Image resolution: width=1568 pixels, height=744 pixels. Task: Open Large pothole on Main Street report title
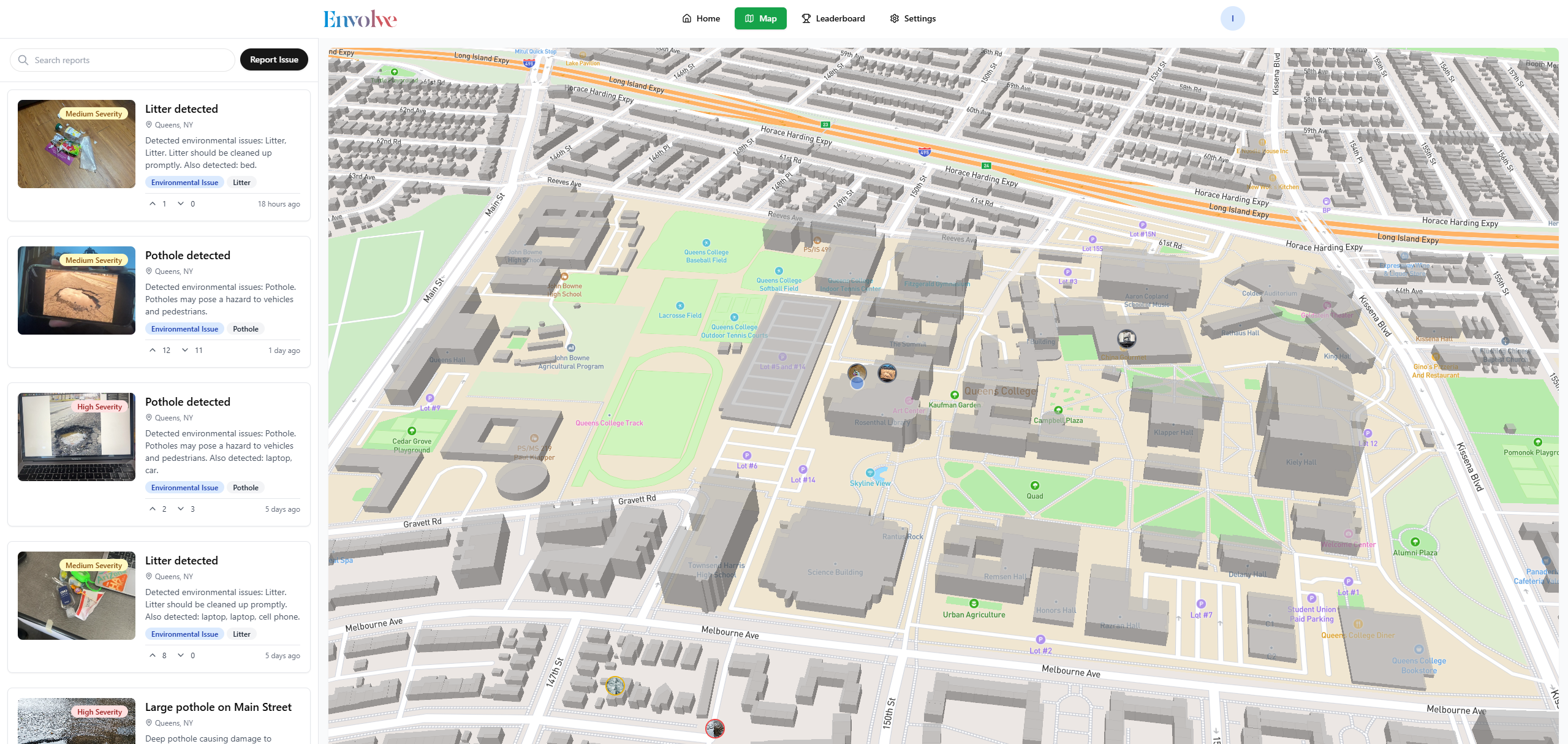[218, 707]
